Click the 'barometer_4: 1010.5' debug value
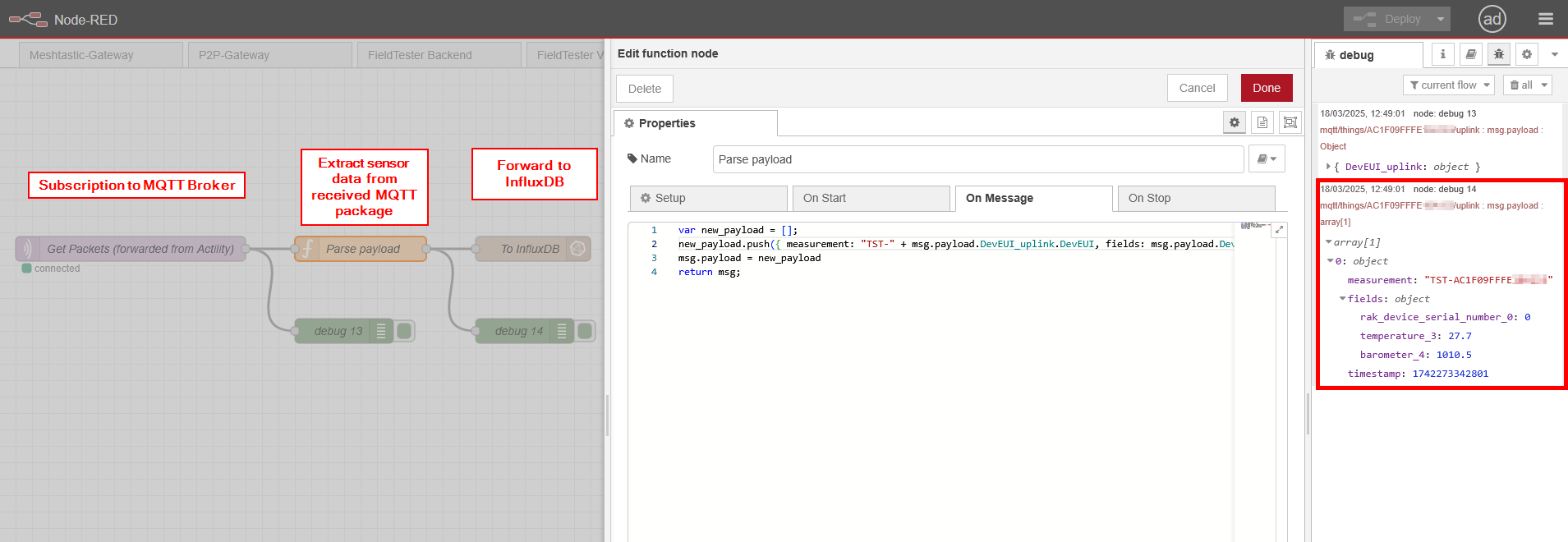1568x542 pixels. click(x=1415, y=355)
